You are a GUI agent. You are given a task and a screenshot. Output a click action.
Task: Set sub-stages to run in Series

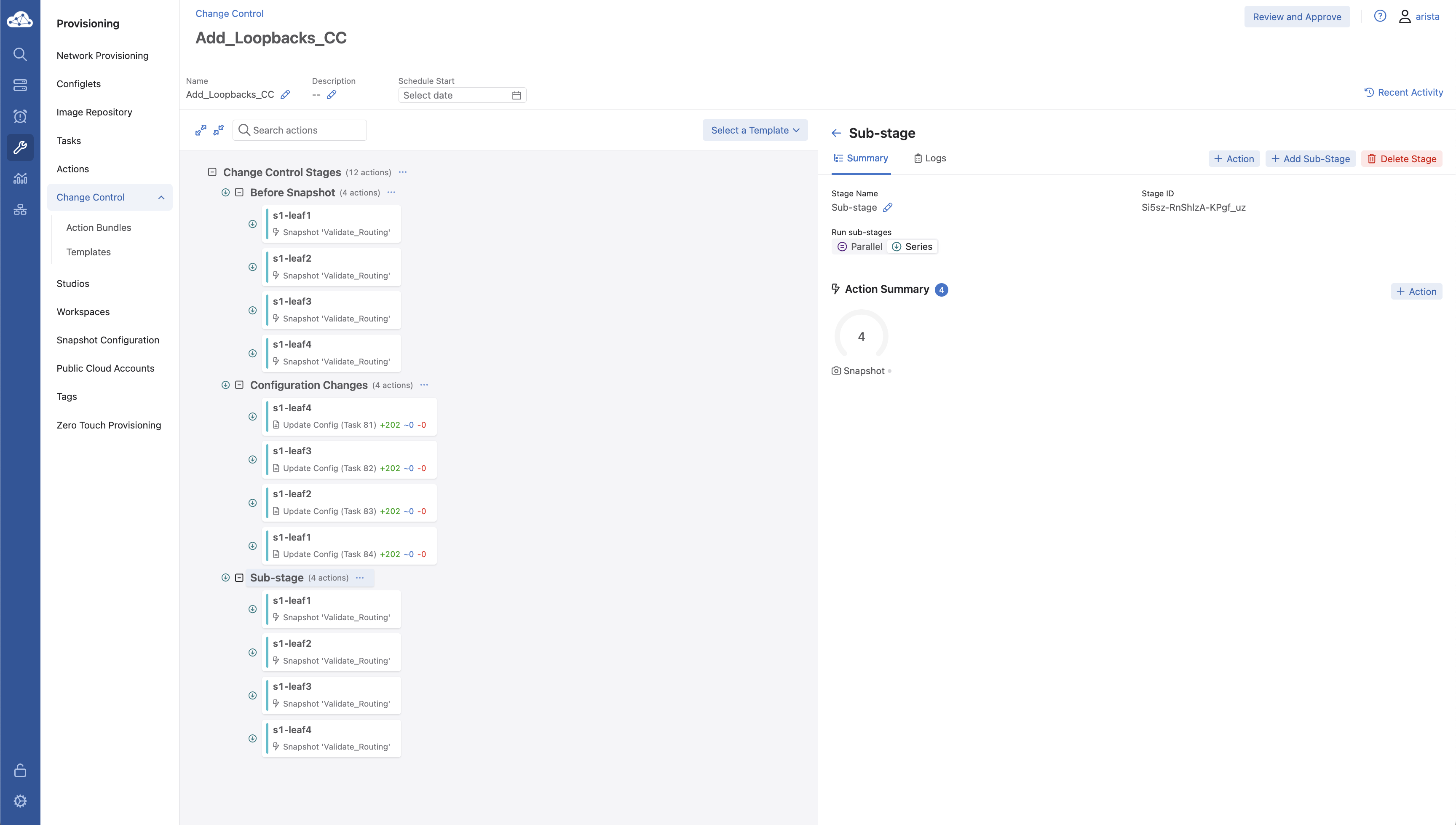tap(912, 246)
